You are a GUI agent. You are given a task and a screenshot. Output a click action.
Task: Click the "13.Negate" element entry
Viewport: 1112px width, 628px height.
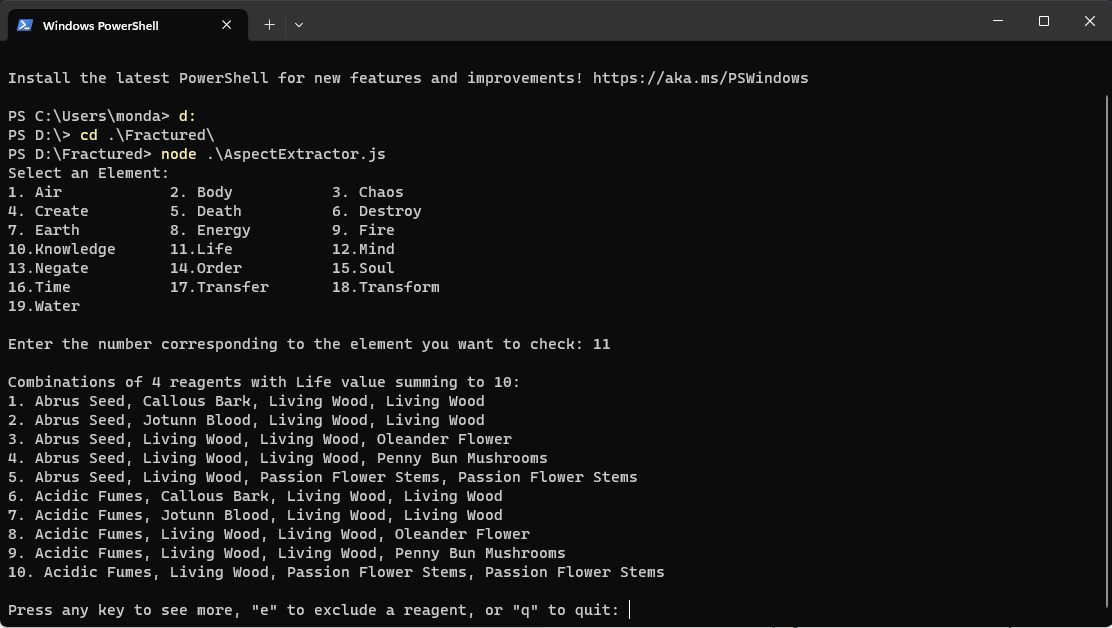[48, 268]
